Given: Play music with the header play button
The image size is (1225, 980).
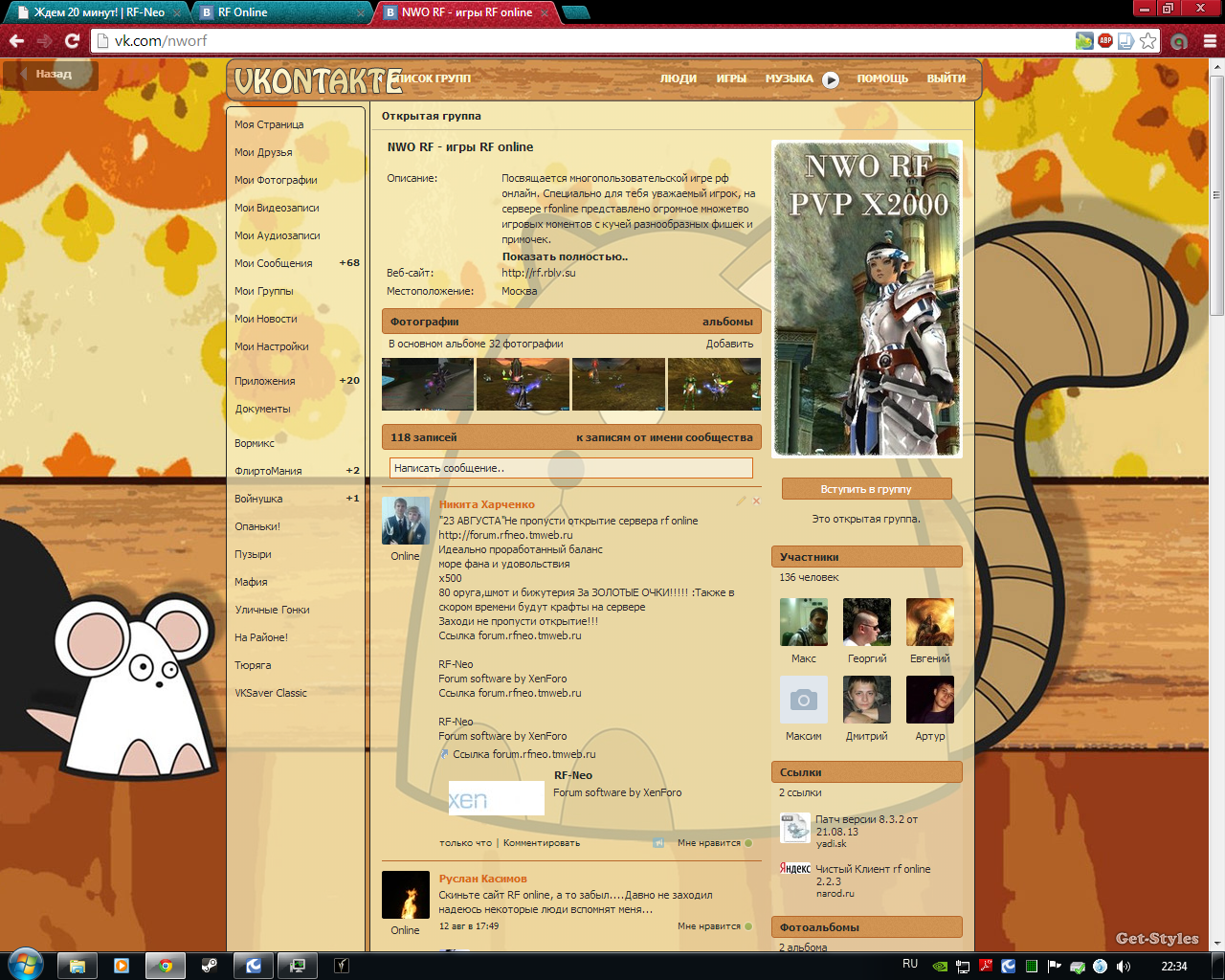Looking at the screenshot, I should [x=831, y=79].
